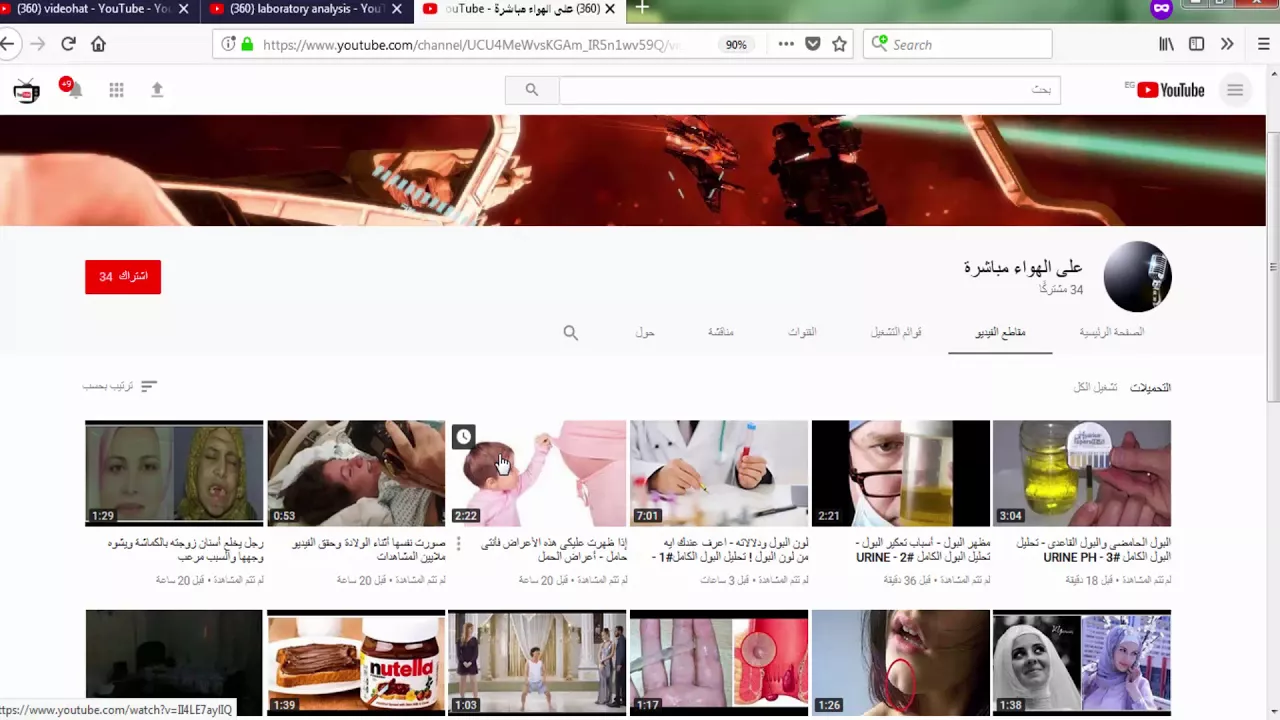This screenshot has height=720, width=1280.
Task: Close the laboratory analysis tab
Action: tap(397, 9)
